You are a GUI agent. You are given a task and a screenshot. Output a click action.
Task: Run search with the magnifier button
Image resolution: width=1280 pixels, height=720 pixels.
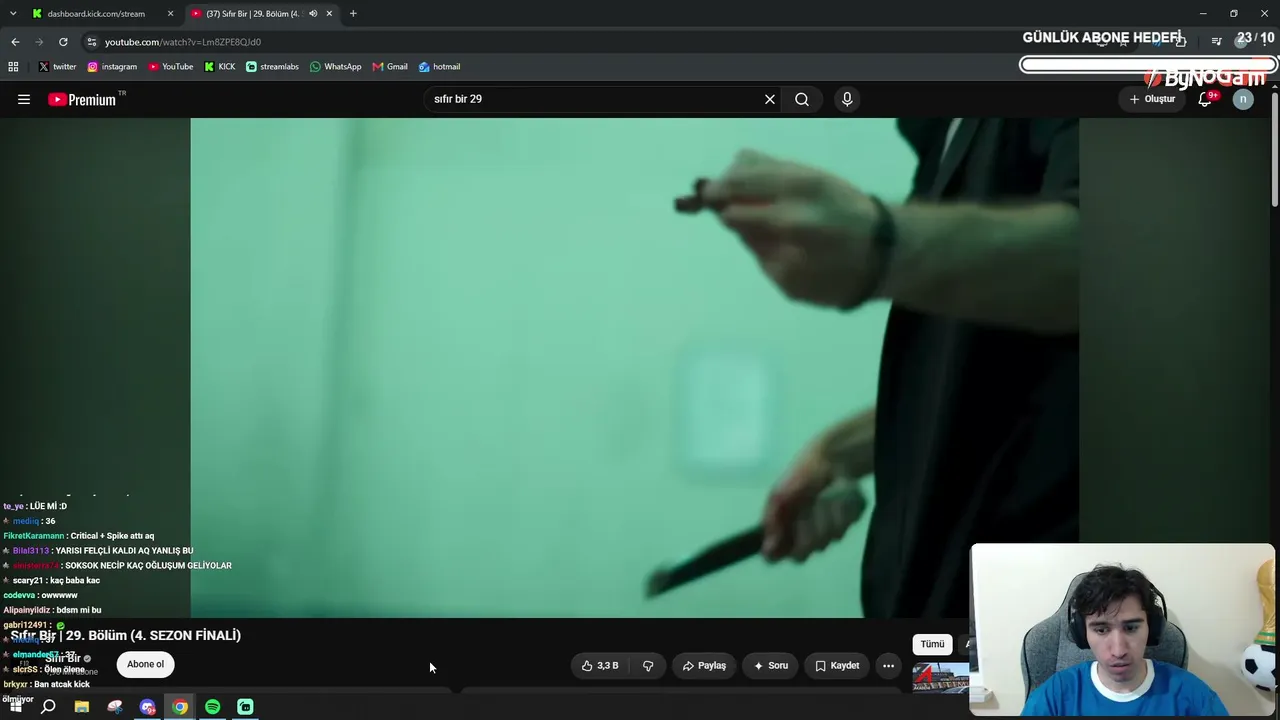point(802,99)
